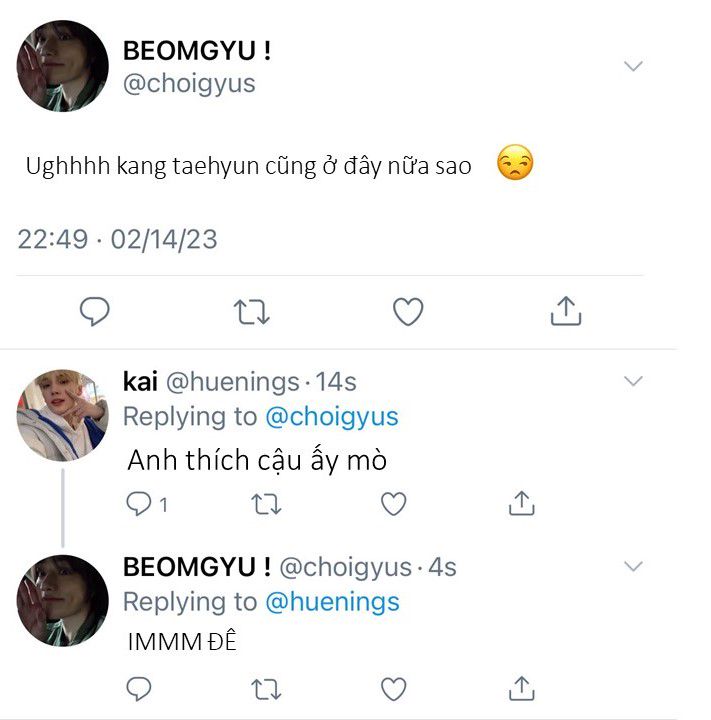This screenshot has height=720, width=711.
Task: Open the @choigyus mention link in kai's reply
Action: tap(330, 416)
